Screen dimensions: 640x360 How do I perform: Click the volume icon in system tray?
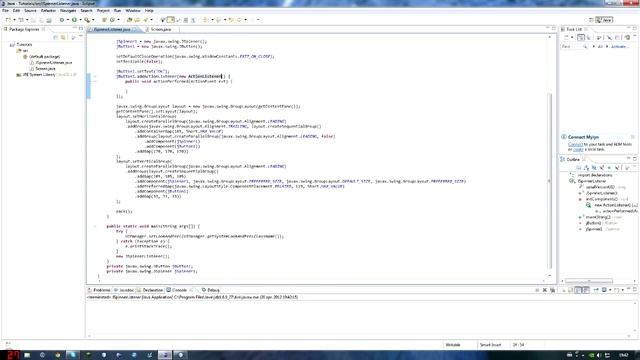coord(599,355)
